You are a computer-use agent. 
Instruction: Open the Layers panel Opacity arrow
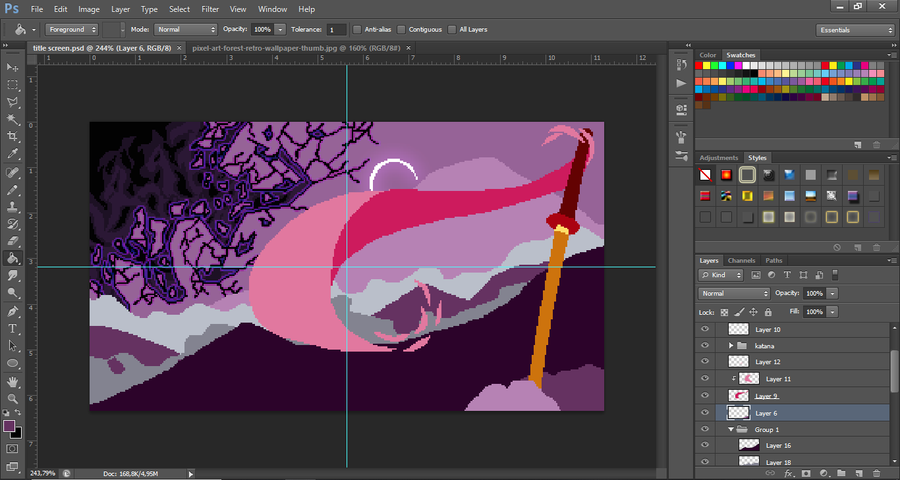pos(832,293)
